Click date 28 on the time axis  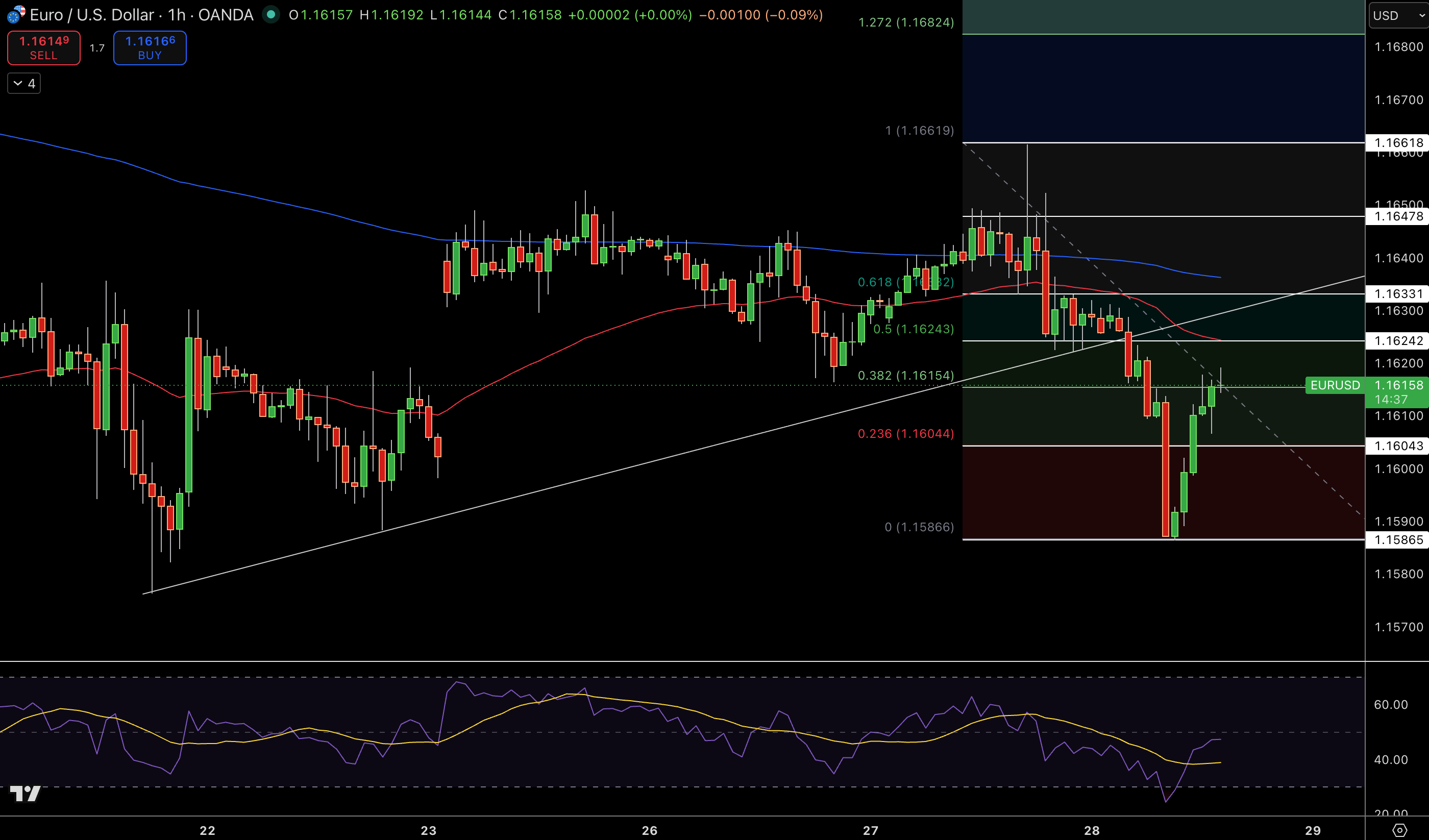tap(1092, 830)
